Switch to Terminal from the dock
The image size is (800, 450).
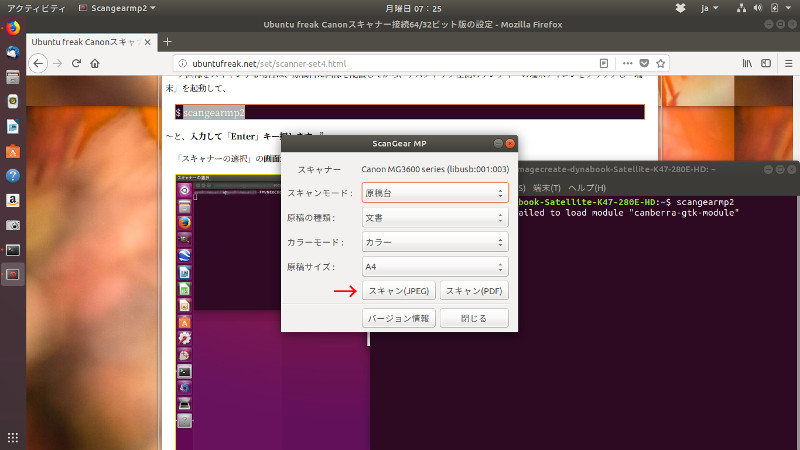tap(13, 250)
